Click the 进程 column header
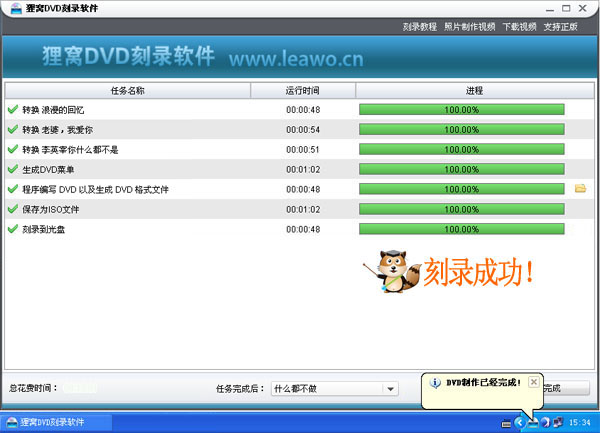This screenshot has height=433, width=600. click(x=474, y=91)
